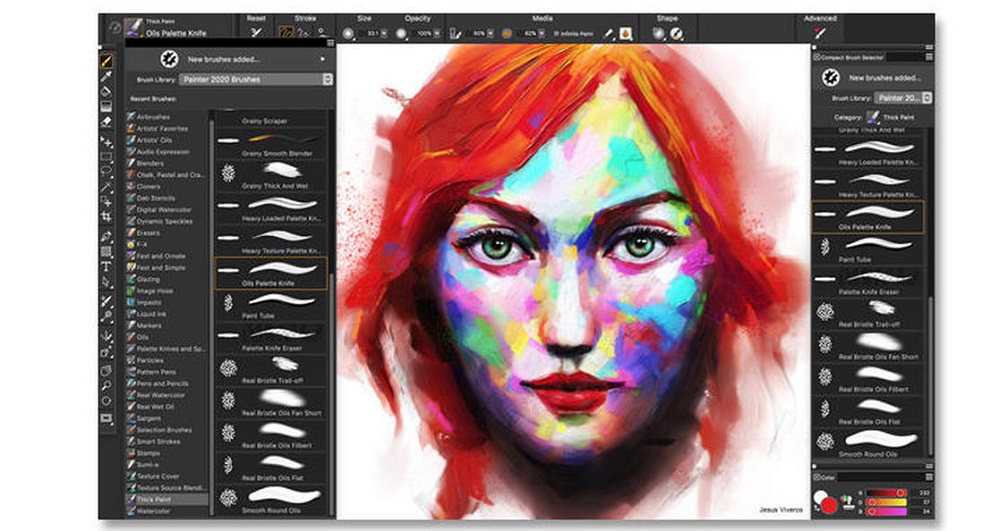The image size is (1000, 531).
Task: Open the Thick Paint category selector in the Compact Brush Selector
Action: point(891,117)
